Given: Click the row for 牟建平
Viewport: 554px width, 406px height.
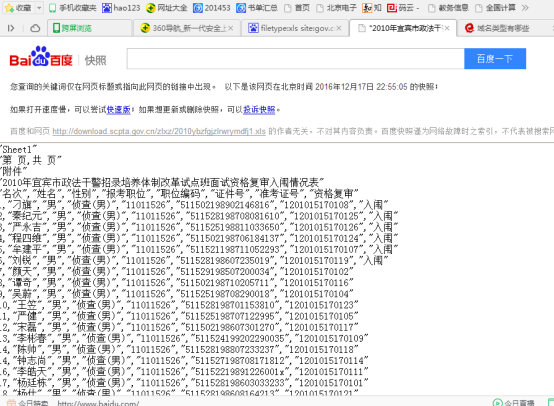Looking at the screenshot, I should pos(199,249).
